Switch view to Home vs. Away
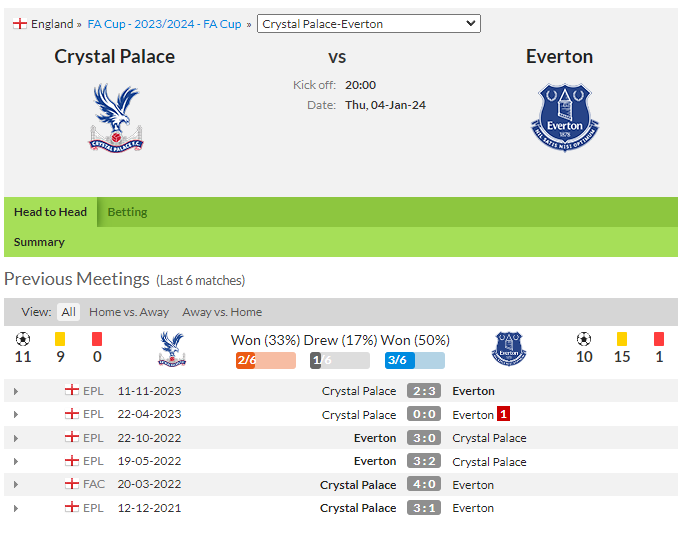This screenshot has height=551, width=683. click(128, 312)
